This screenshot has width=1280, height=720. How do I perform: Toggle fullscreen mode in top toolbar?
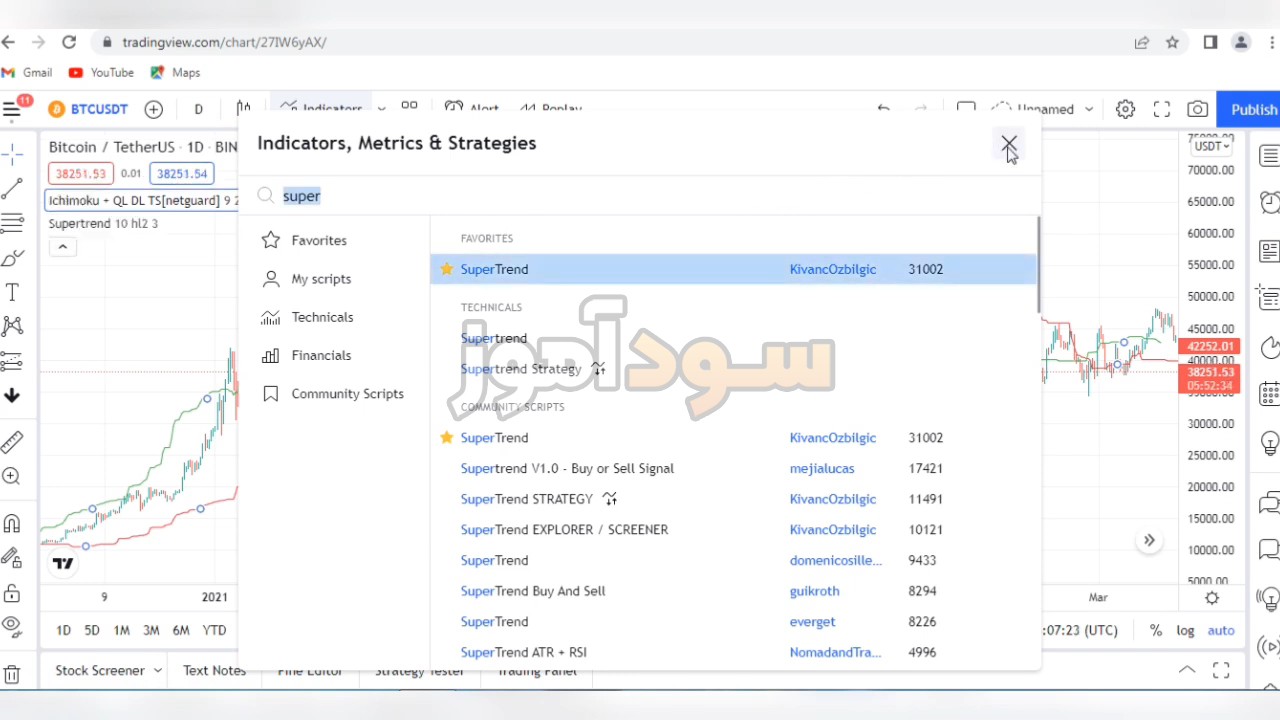[1161, 109]
